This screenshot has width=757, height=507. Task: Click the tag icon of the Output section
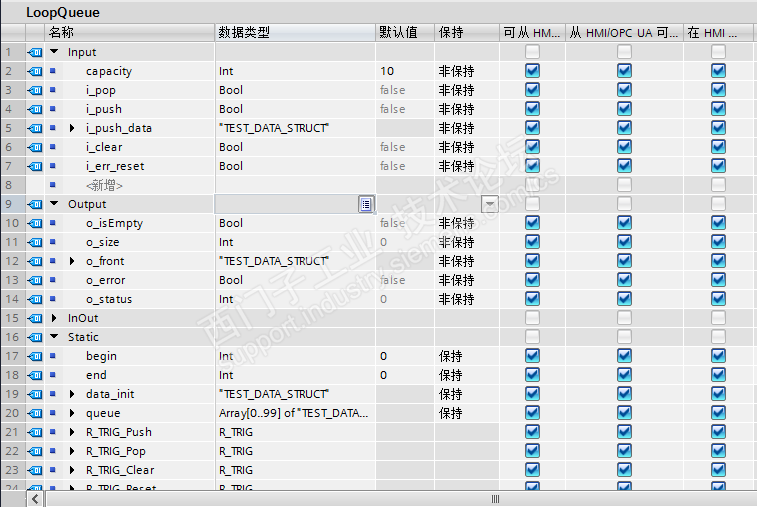[x=35, y=204]
